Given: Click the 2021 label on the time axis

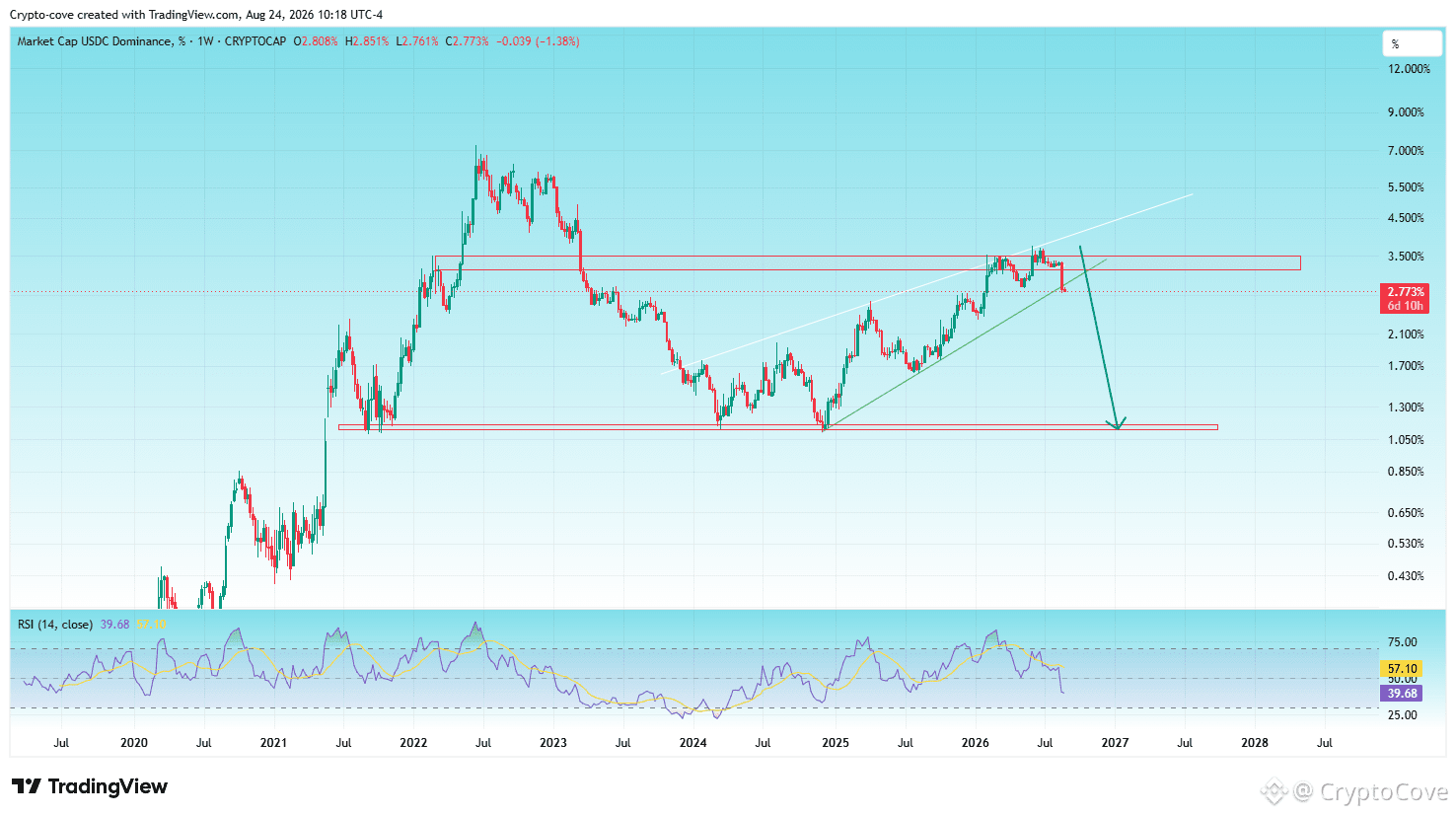Looking at the screenshot, I should pyautogui.click(x=273, y=743).
